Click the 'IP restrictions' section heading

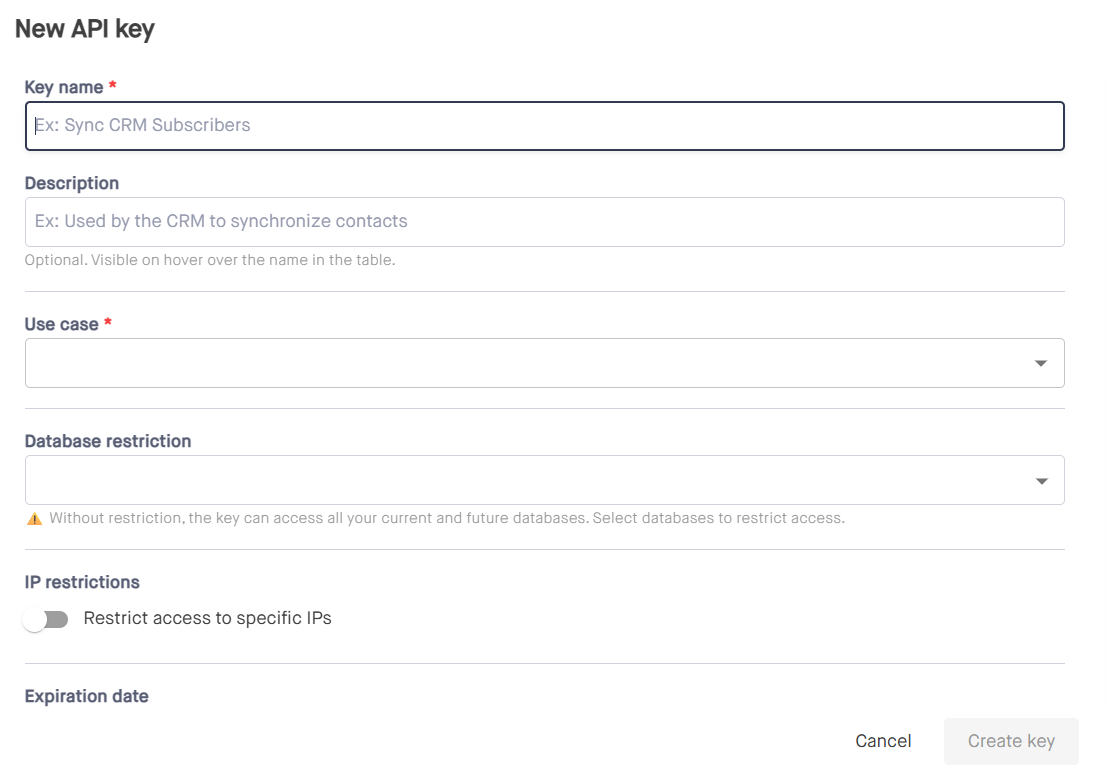pos(82,583)
